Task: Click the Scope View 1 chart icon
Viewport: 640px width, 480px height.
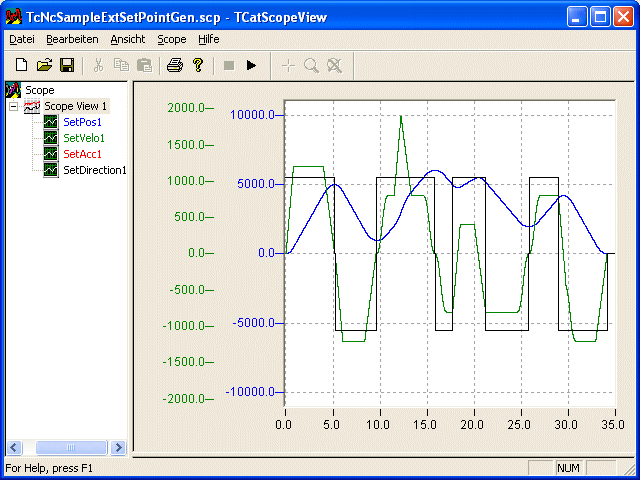Action: pyautogui.click(x=32, y=106)
